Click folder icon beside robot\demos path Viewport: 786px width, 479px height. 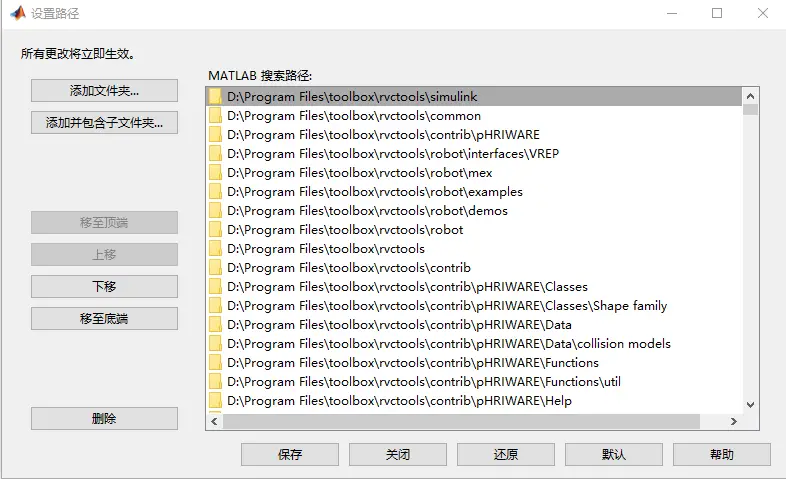click(216, 211)
